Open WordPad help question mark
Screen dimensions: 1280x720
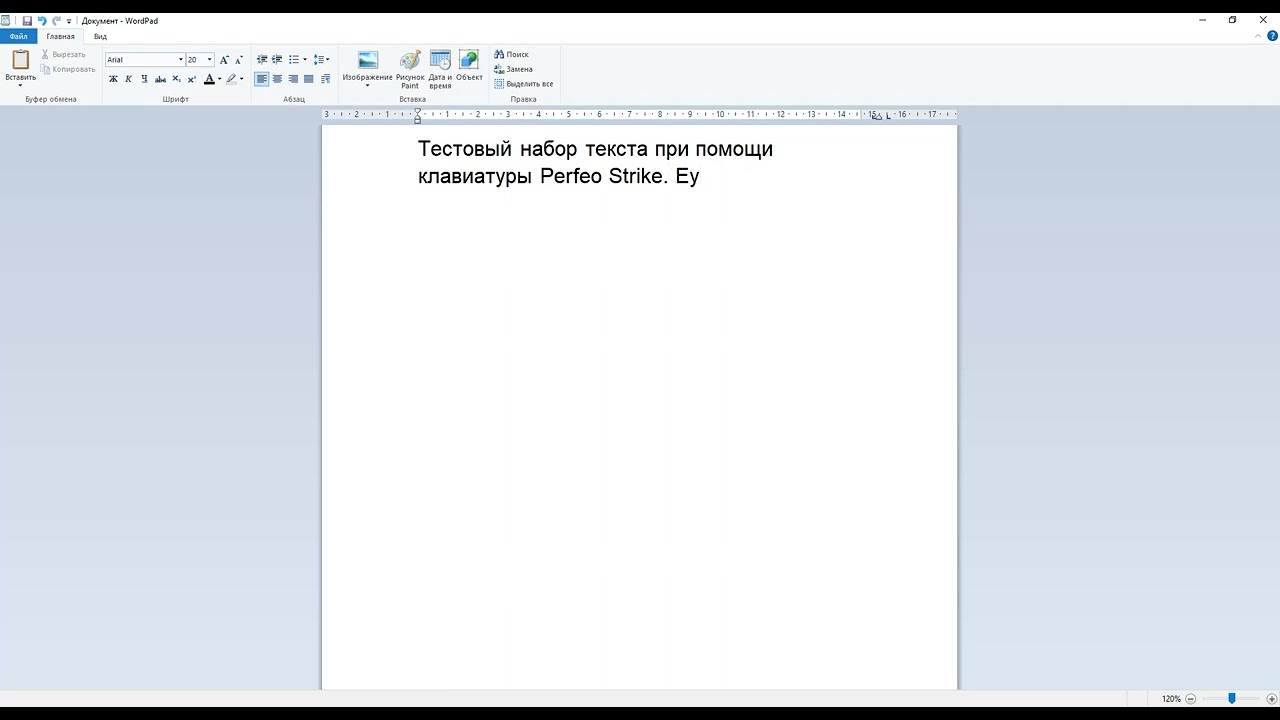(x=1272, y=36)
